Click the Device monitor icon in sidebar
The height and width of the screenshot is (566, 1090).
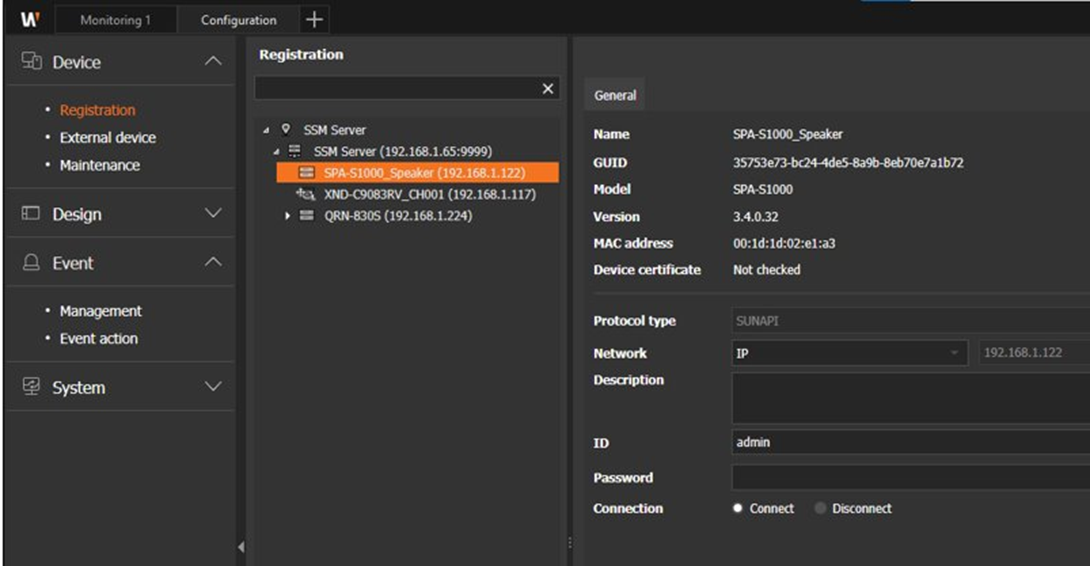(x=31, y=62)
